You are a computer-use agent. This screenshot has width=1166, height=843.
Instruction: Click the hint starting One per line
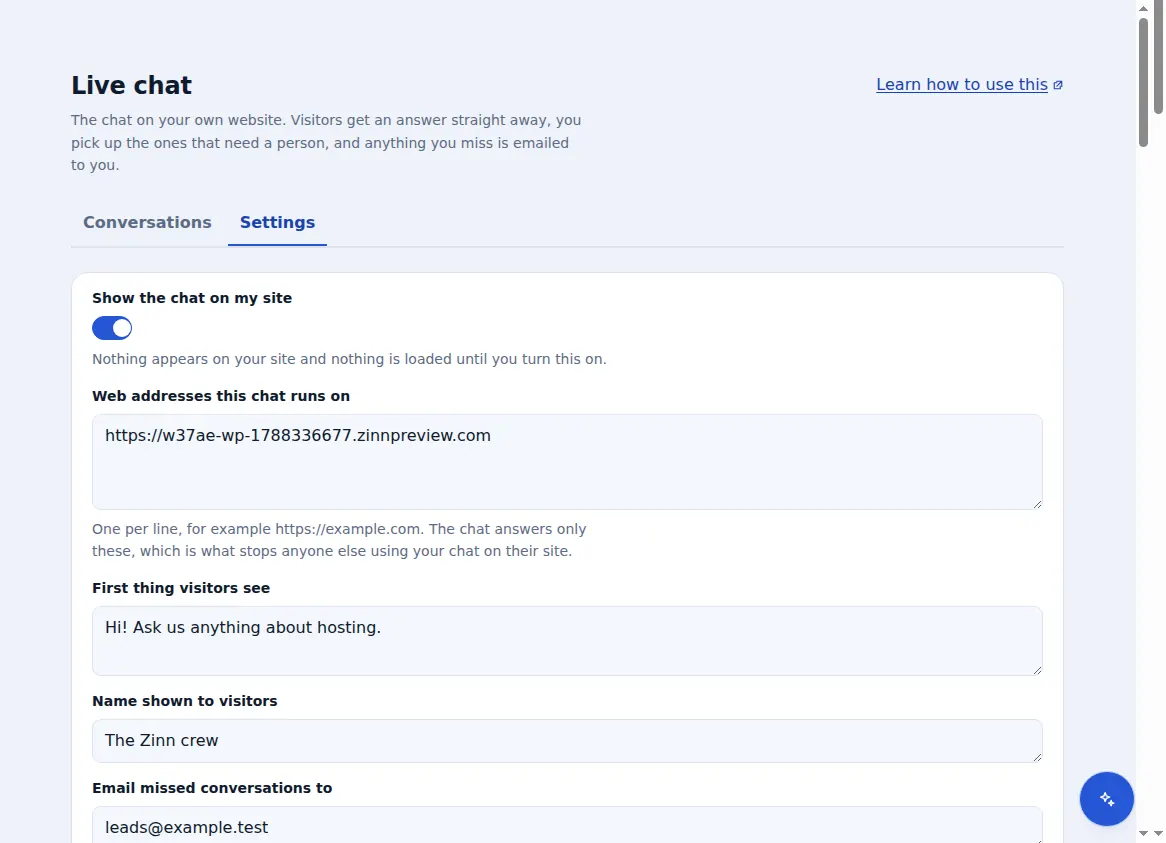(x=339, y=540)
